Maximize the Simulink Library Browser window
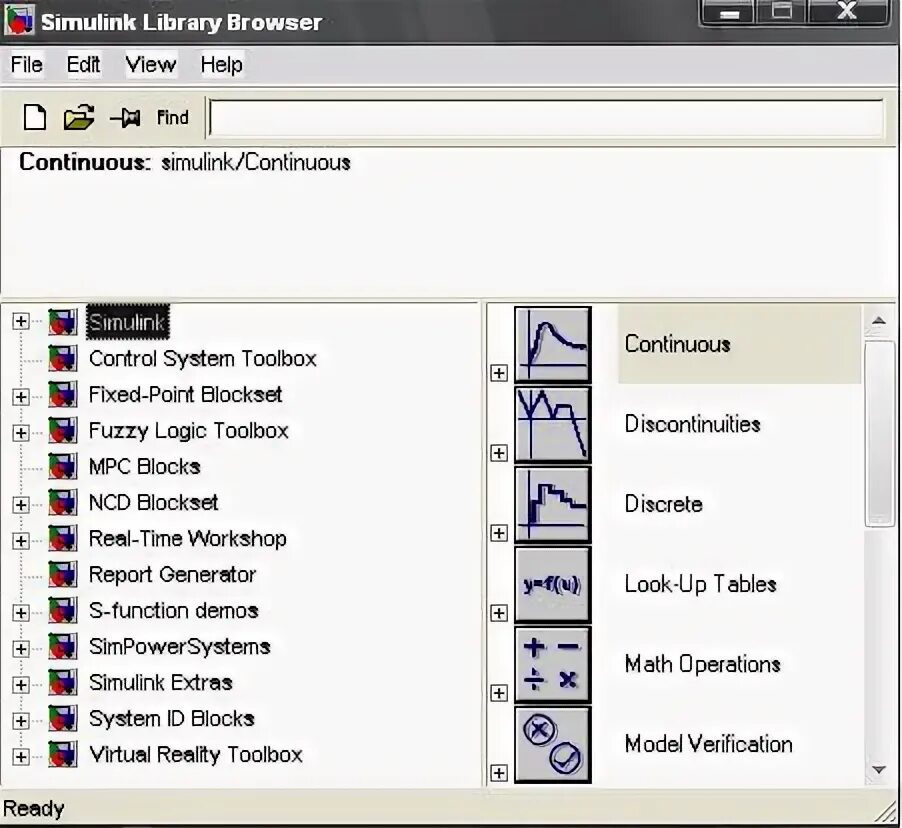This screenshot has height=828, width=902. (781, 13)
